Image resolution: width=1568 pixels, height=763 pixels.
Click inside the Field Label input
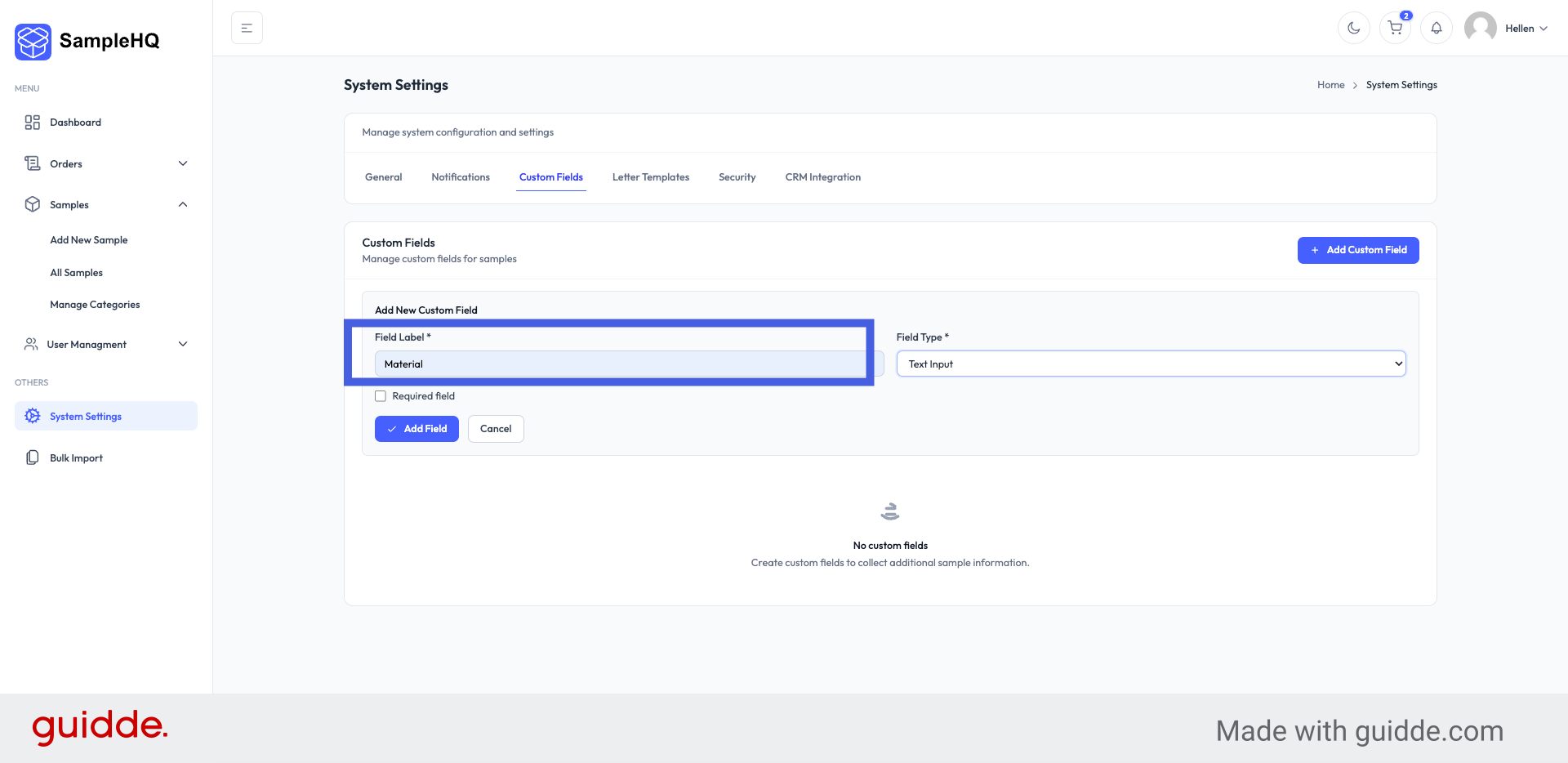click(620, 364)
